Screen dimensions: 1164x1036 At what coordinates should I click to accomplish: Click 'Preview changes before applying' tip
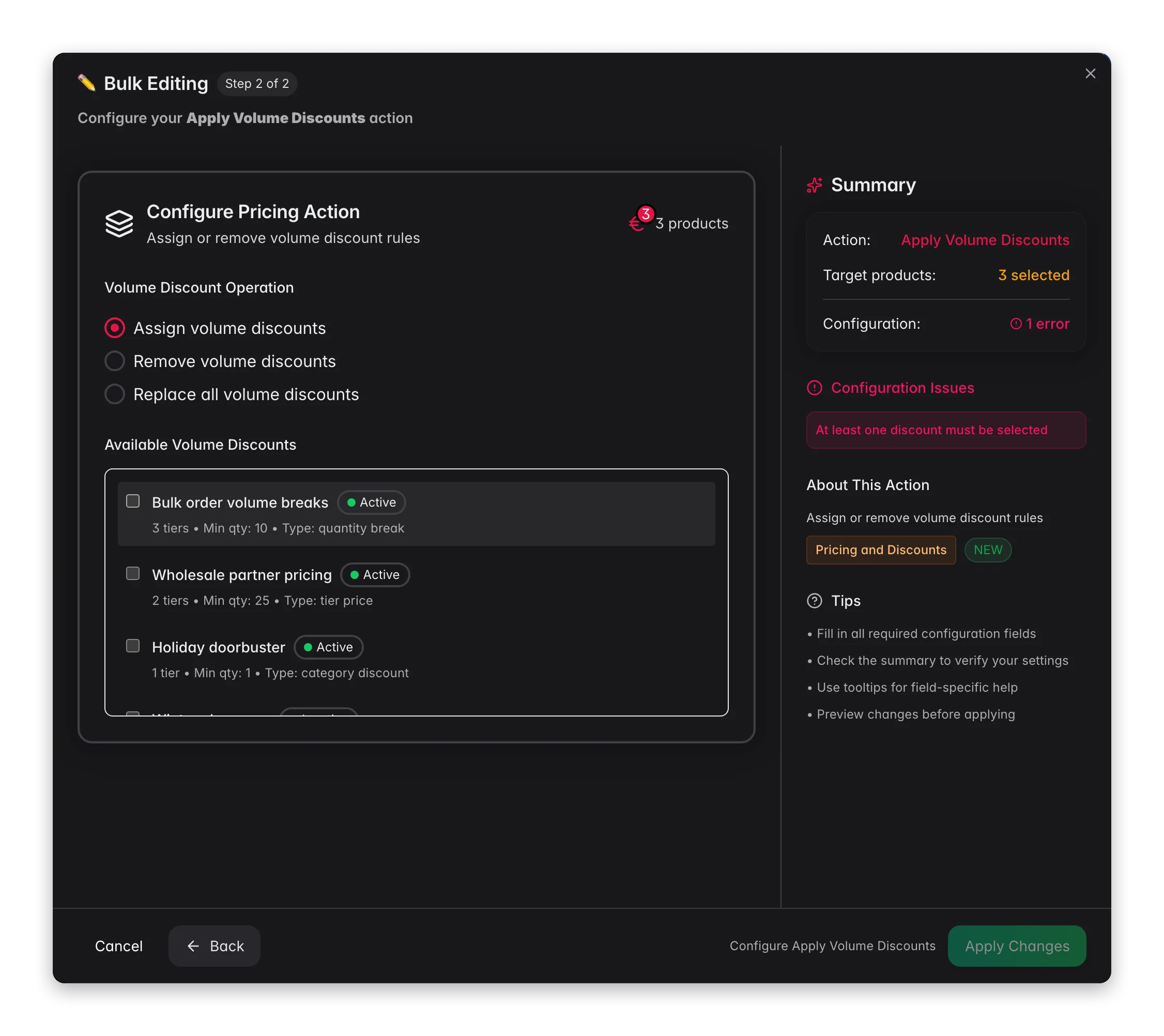pyautogui.click(x=915, y=714)
